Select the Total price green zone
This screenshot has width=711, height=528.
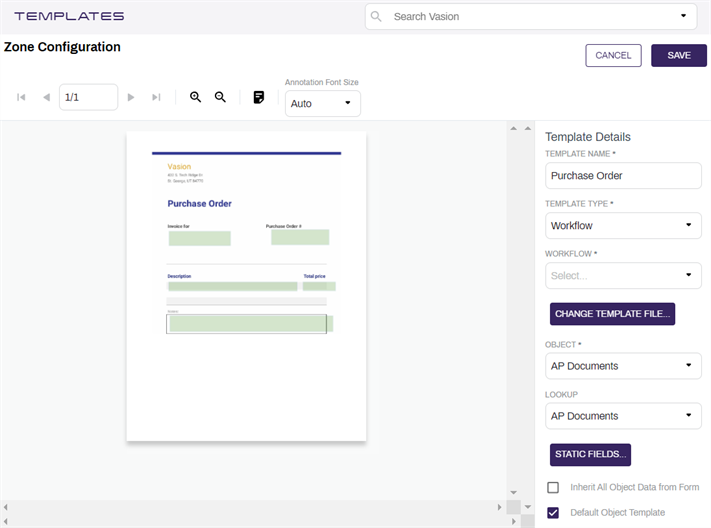click(x=319, y=286)
